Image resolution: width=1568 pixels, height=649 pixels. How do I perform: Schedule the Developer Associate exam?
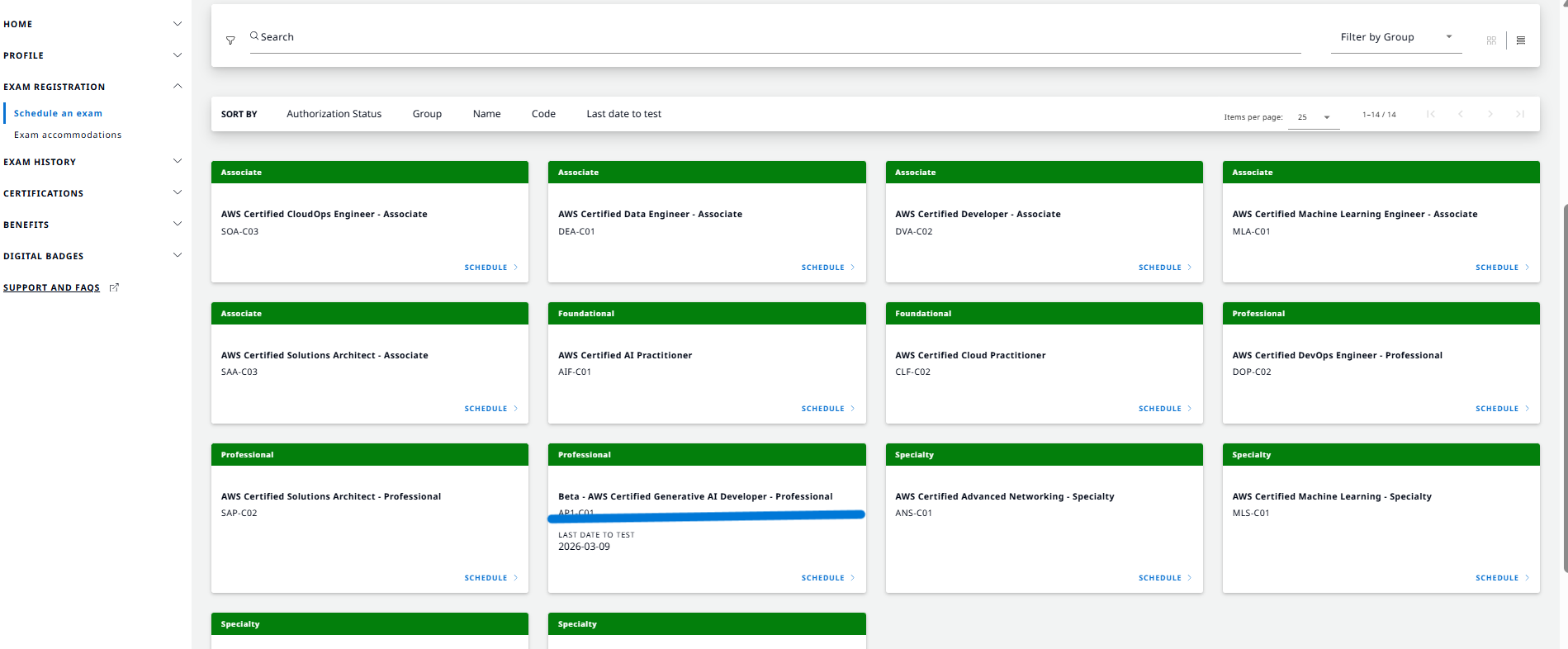coord(1165,268)
